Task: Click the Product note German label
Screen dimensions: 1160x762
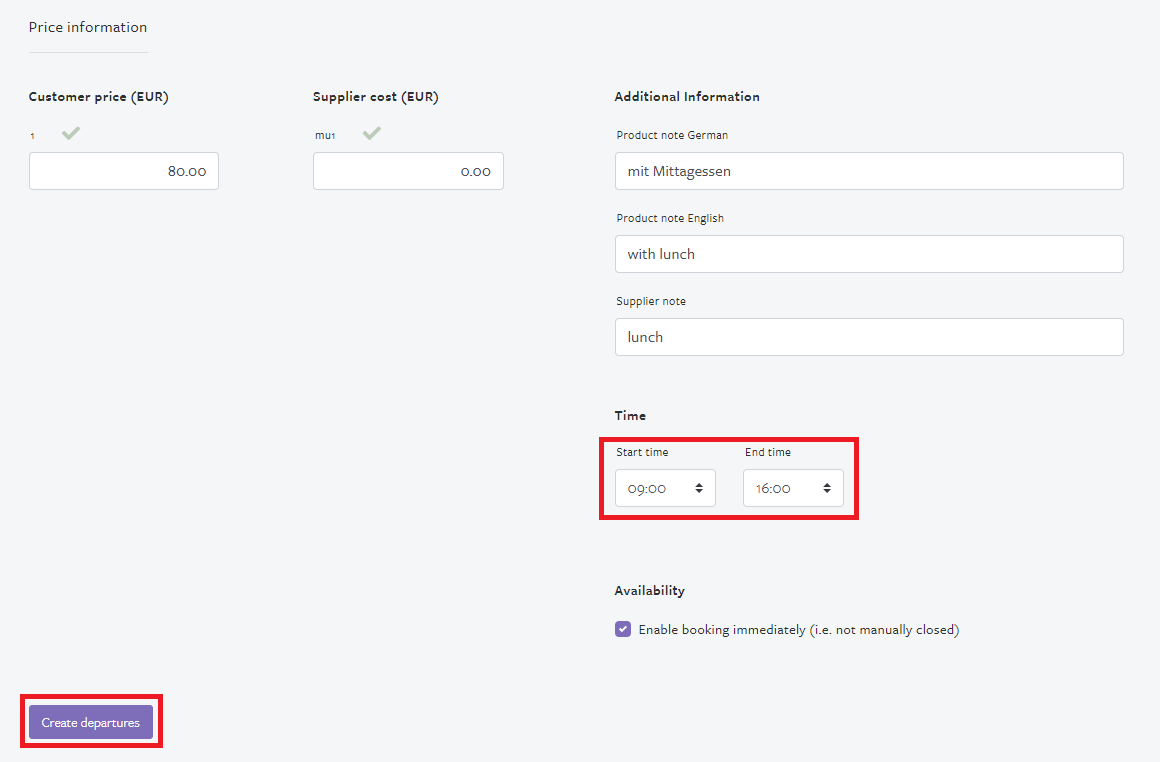Action: click(672, 135)
